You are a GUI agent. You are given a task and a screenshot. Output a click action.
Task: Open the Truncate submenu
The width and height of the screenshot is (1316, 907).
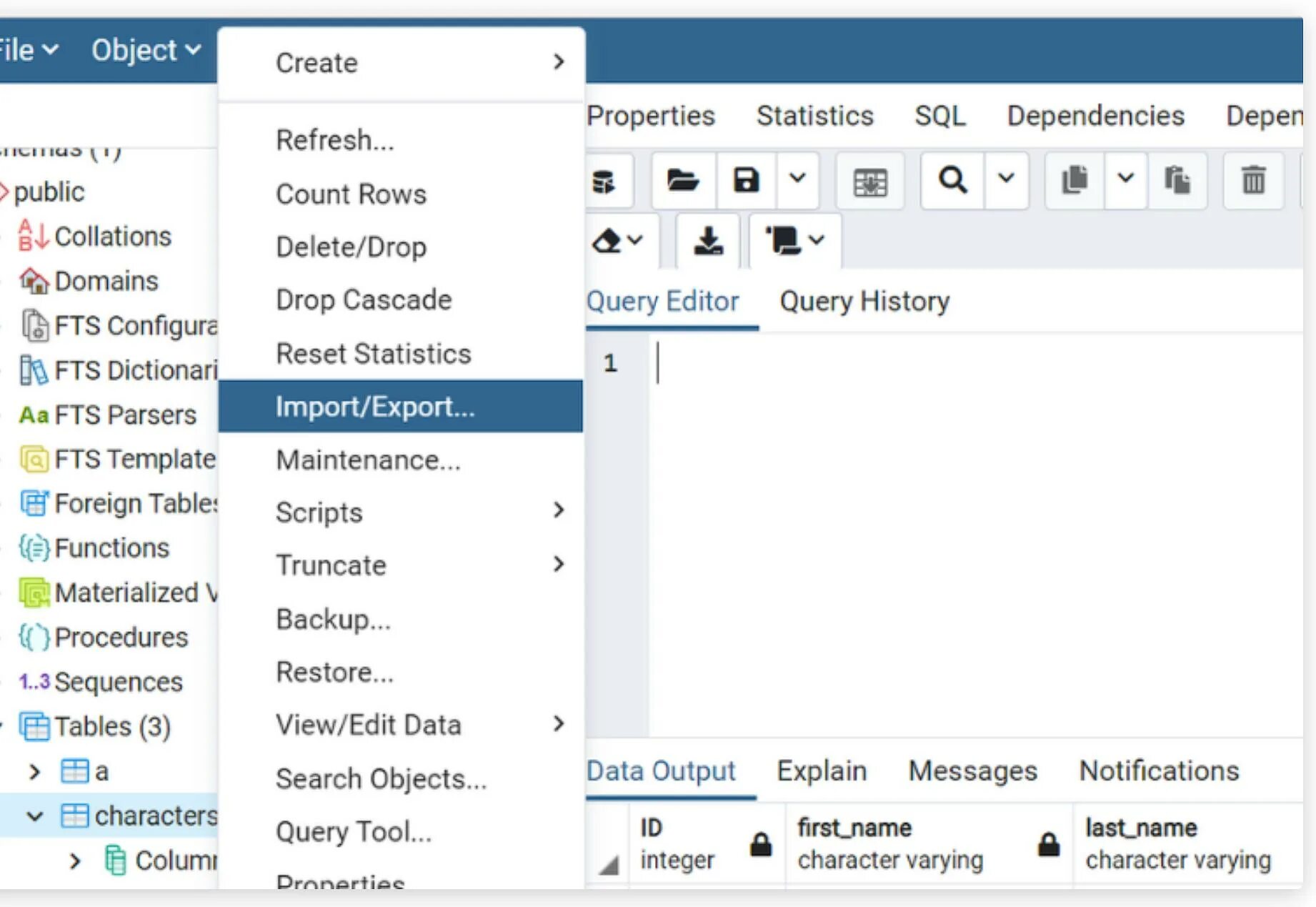[x=401, y=565]
